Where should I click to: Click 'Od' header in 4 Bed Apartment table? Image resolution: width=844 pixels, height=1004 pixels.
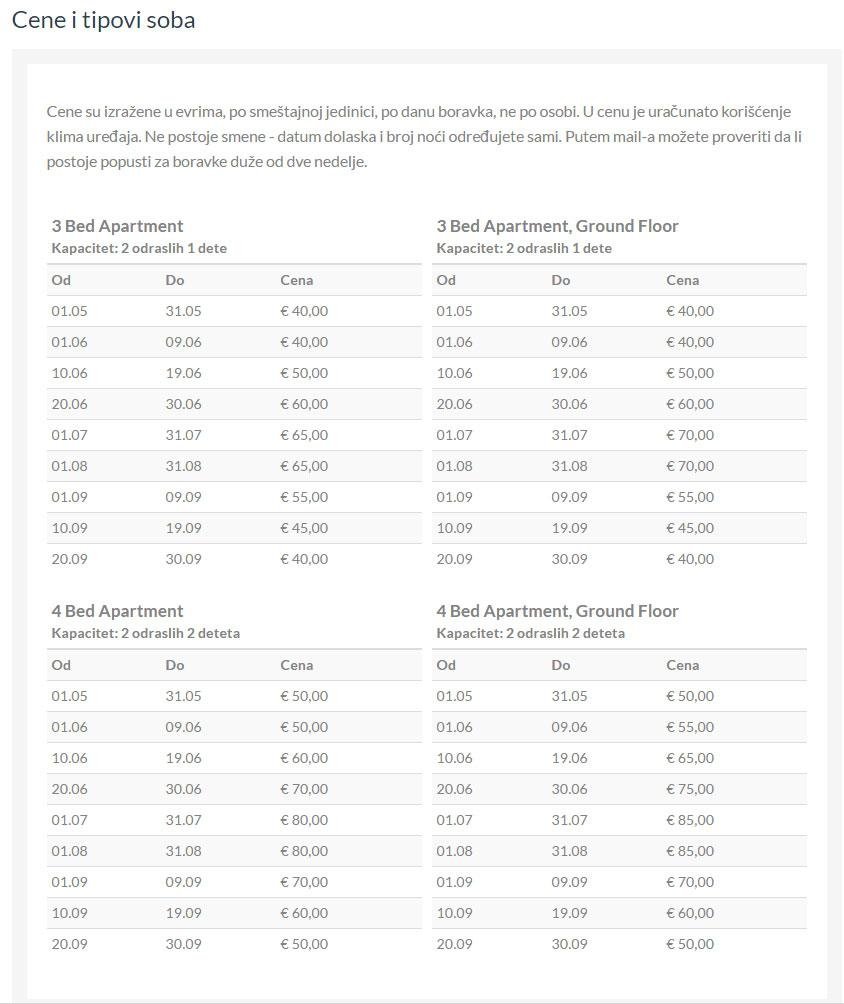point(61,665)
